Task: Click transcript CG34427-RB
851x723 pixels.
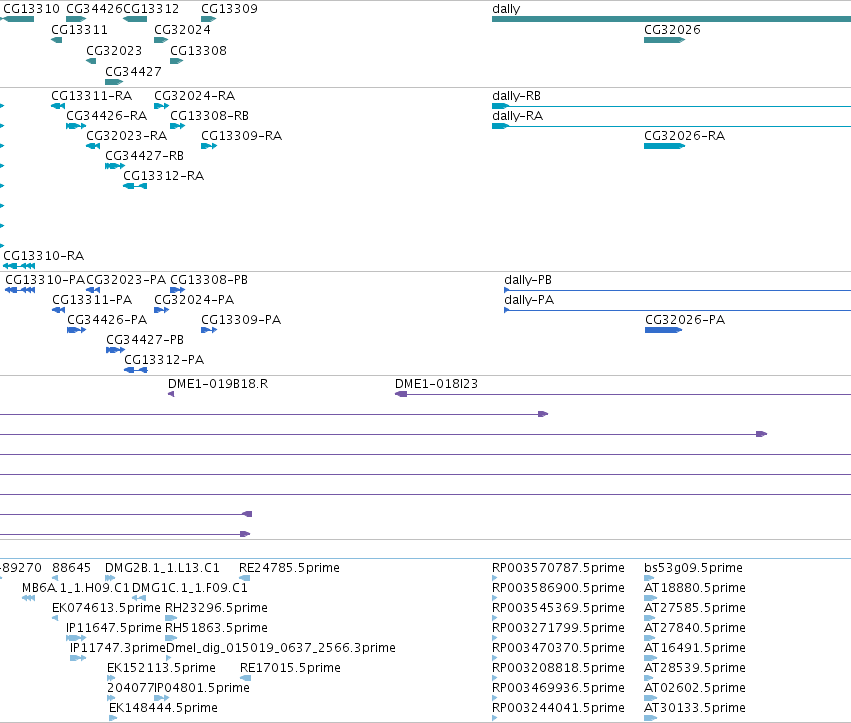Action: 115,166
